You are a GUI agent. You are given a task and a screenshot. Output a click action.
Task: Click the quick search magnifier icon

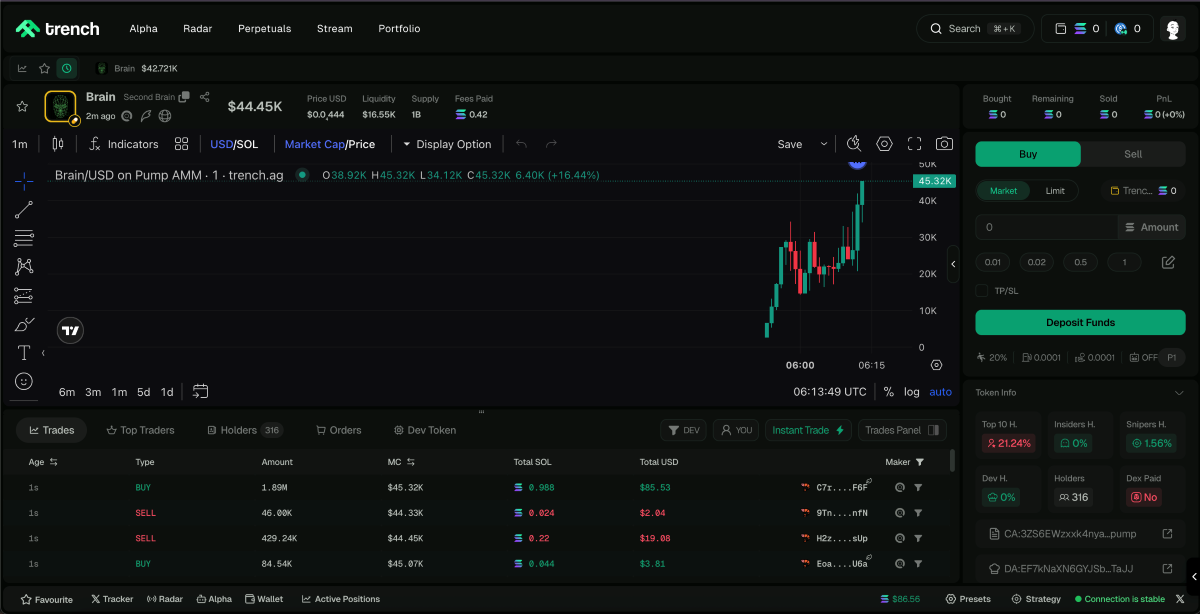coord(854,144)
